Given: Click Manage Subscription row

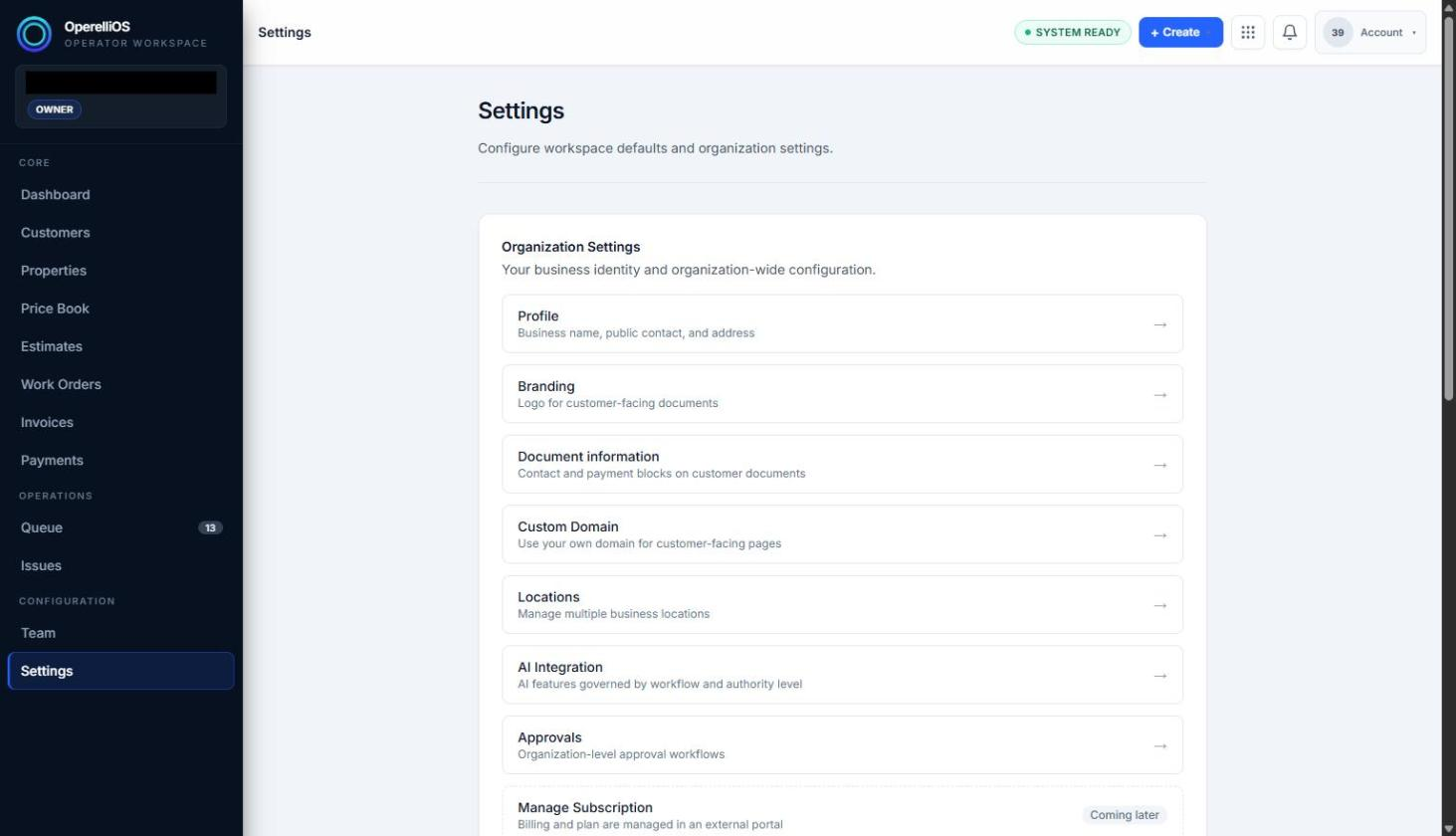Looking at the screenshot, I should tap(842, 811).
